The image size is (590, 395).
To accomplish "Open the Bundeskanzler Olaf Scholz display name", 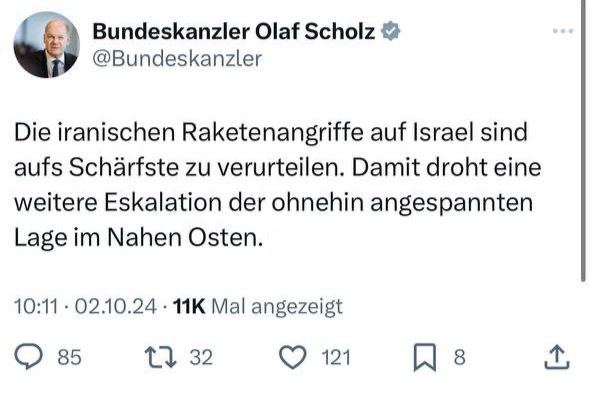I will pos(234,31).
